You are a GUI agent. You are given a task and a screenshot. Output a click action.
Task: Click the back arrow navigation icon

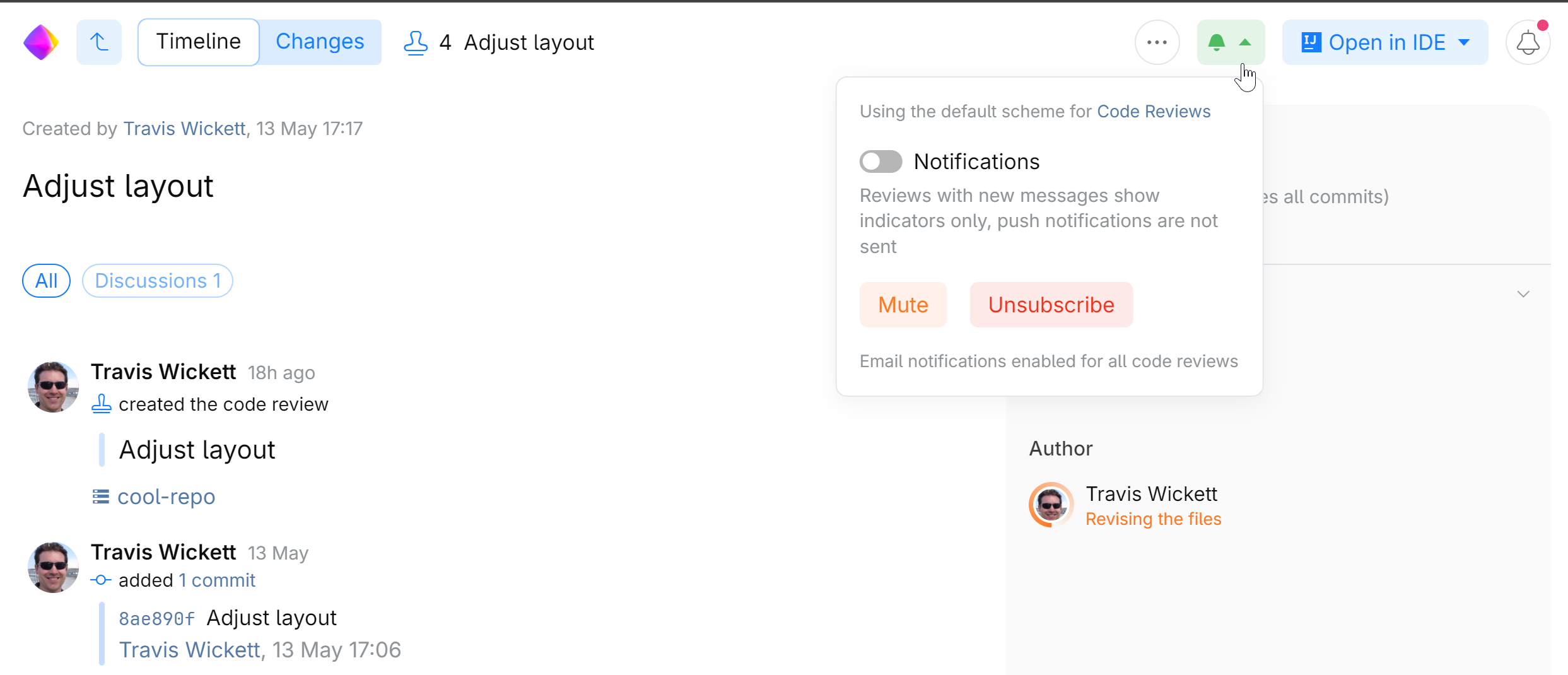point(98,42)
